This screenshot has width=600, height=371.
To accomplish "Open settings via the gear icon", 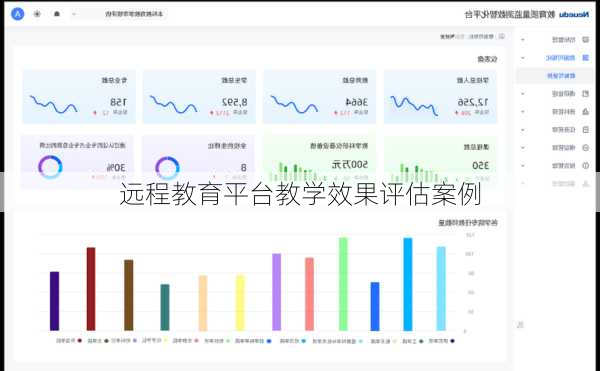I will tap(37, 14).
